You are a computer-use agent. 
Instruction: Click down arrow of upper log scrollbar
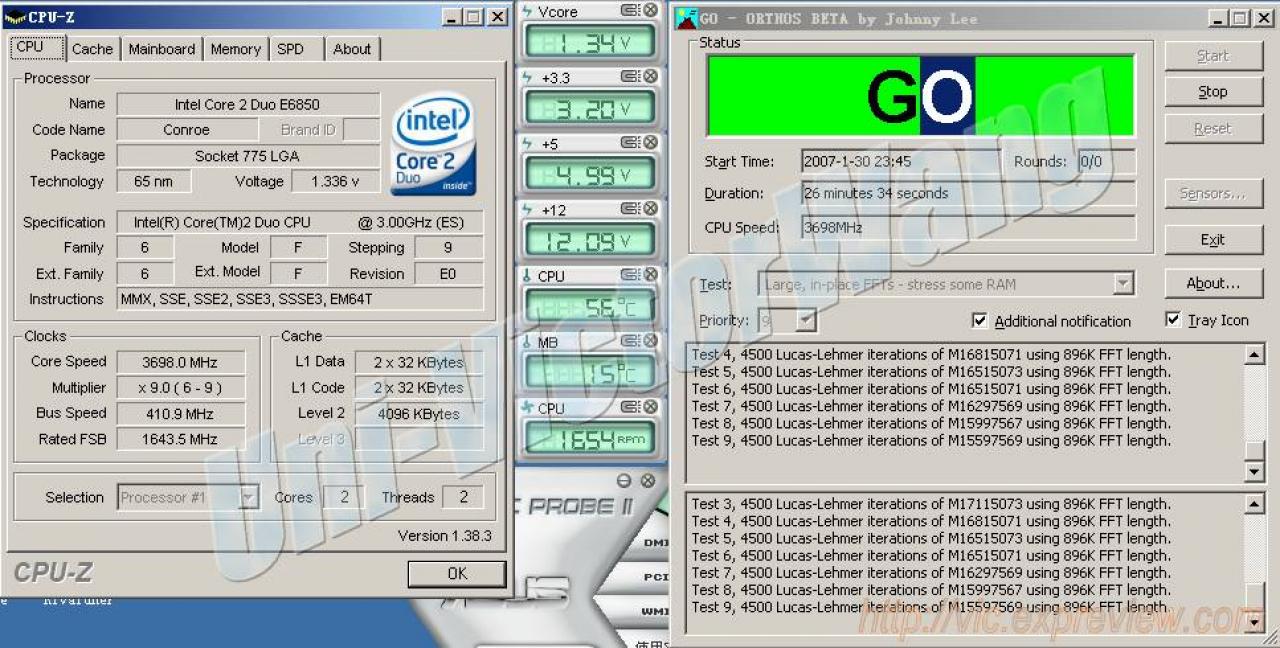1255,471
